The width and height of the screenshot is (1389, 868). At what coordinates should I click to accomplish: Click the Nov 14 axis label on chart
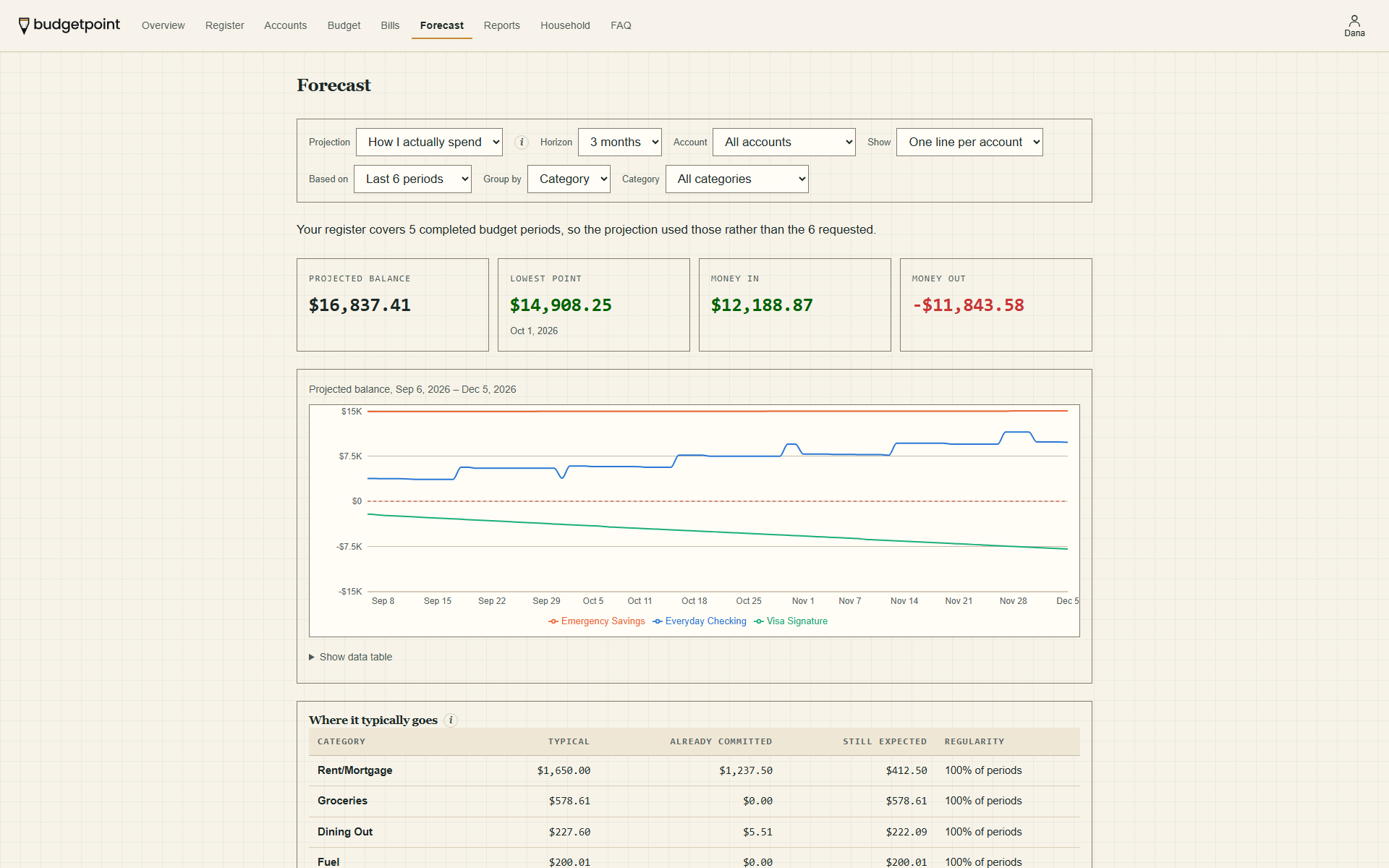tap(904, 601)
